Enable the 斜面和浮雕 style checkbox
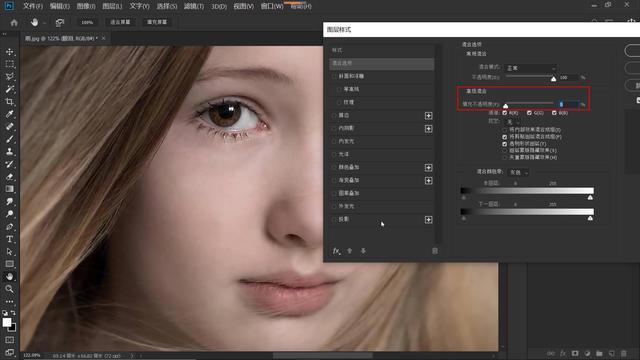The image size is (640, 360). pyautogui.click(x=334, y=76)
